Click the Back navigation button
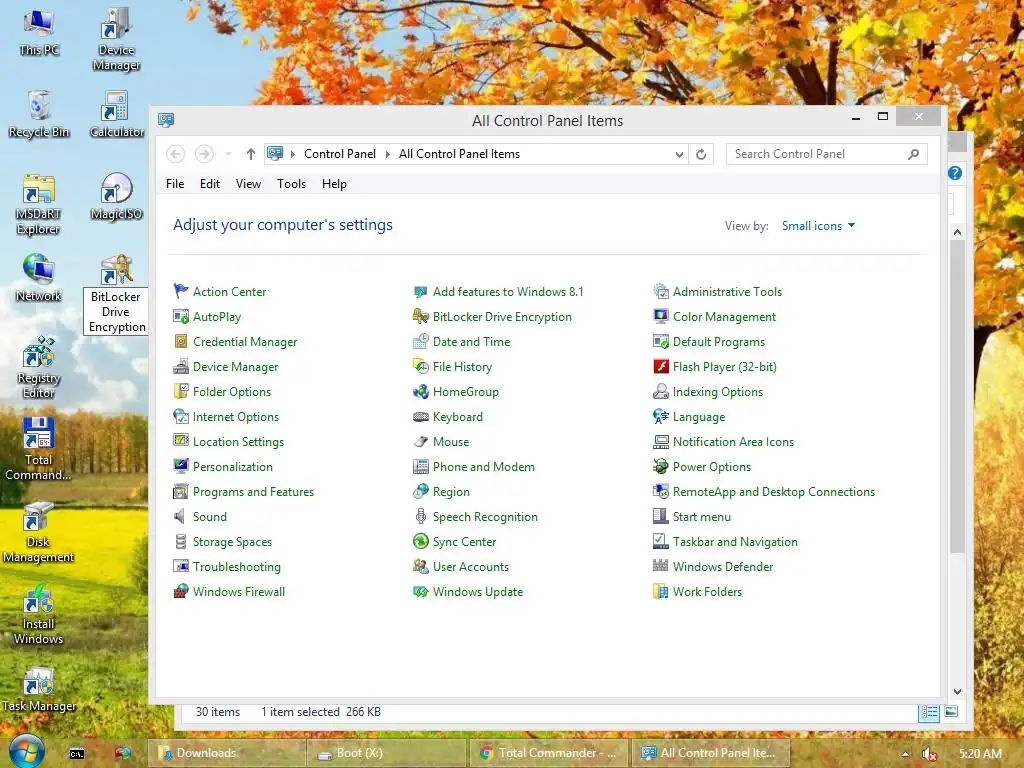Viewport: 1024px width, 768px height. (x=175, y=154)
